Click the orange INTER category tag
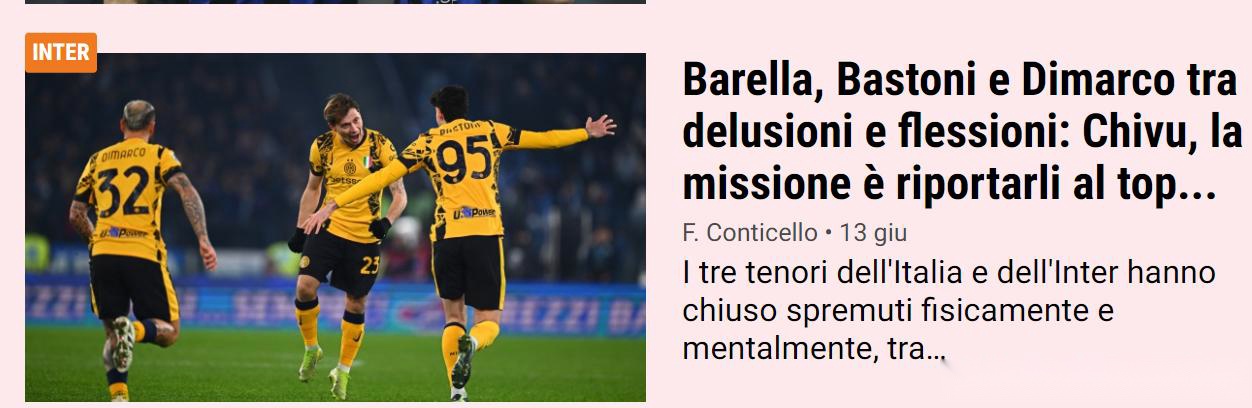The image size is (1252, 408). 61,53
